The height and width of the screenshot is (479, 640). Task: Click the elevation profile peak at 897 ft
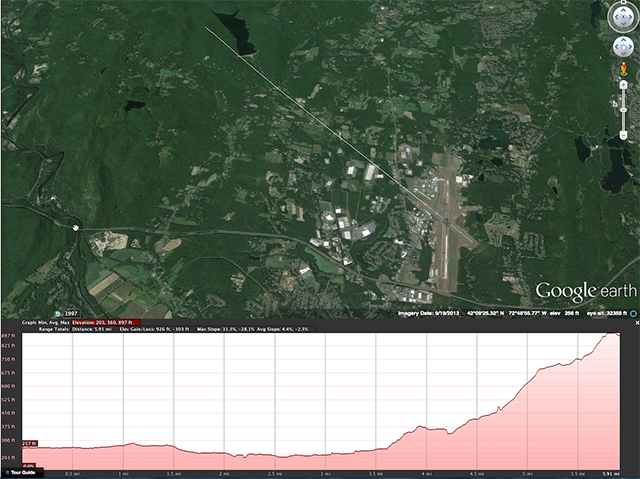coord(612,334)
